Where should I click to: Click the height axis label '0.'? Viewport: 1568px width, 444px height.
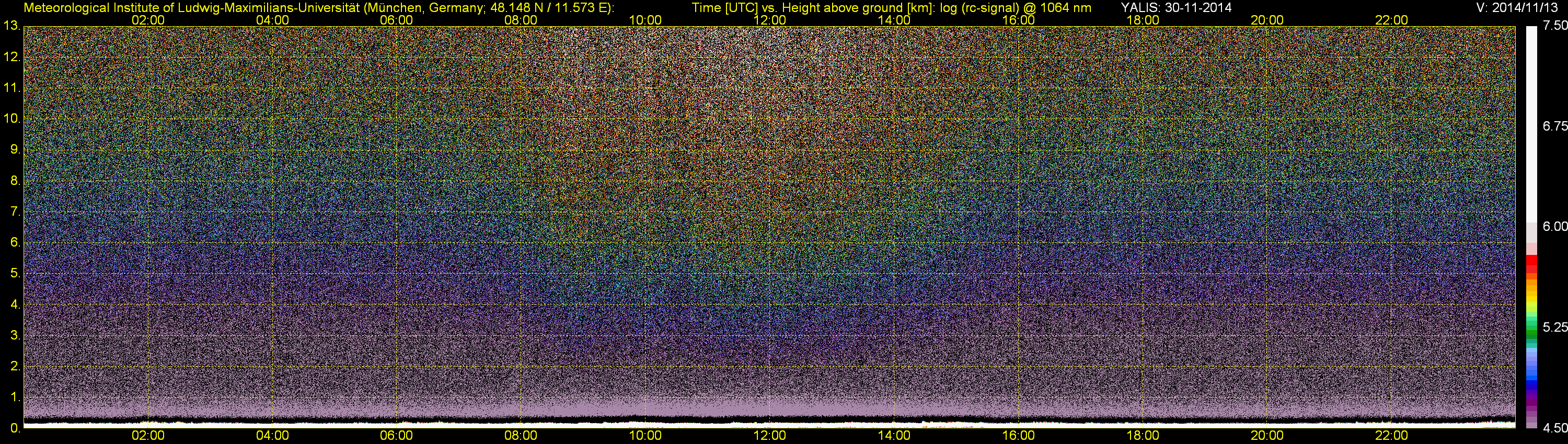click(15, 428)
